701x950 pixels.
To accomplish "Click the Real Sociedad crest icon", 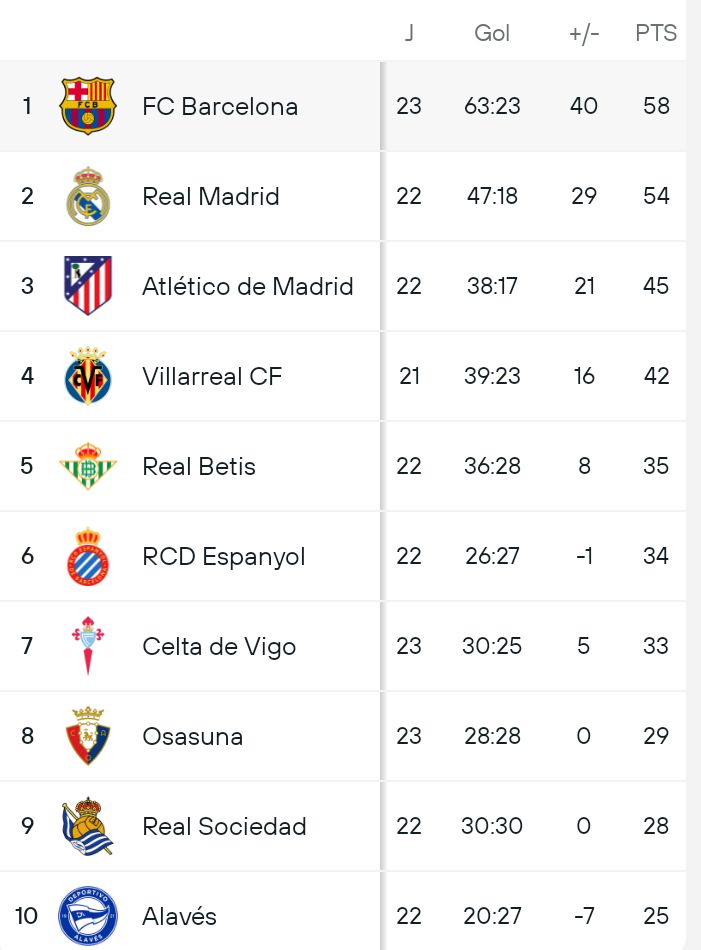I will tap(88, 826).
